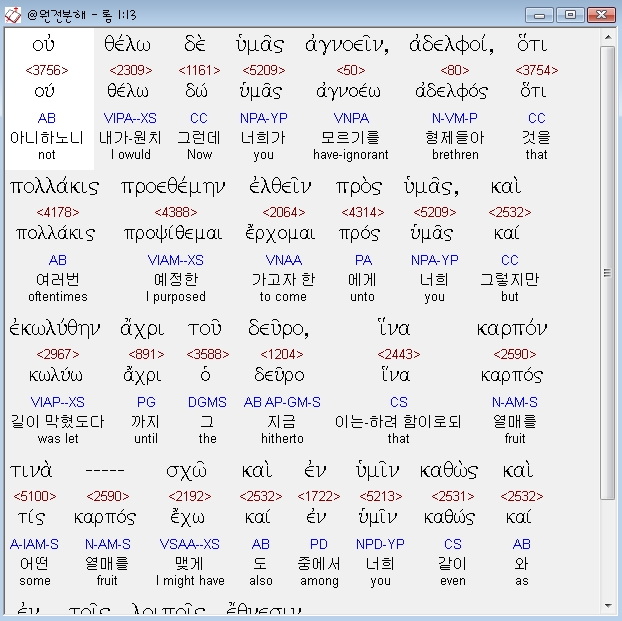Select Strong's number <50>

(351, 70)
